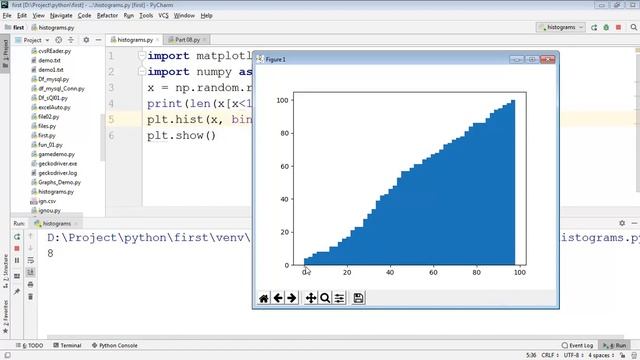The width and height of the screenshot is (640, 360).
Task: Open Configure subplots in Figure toolbar
Action: coord(339,298)
